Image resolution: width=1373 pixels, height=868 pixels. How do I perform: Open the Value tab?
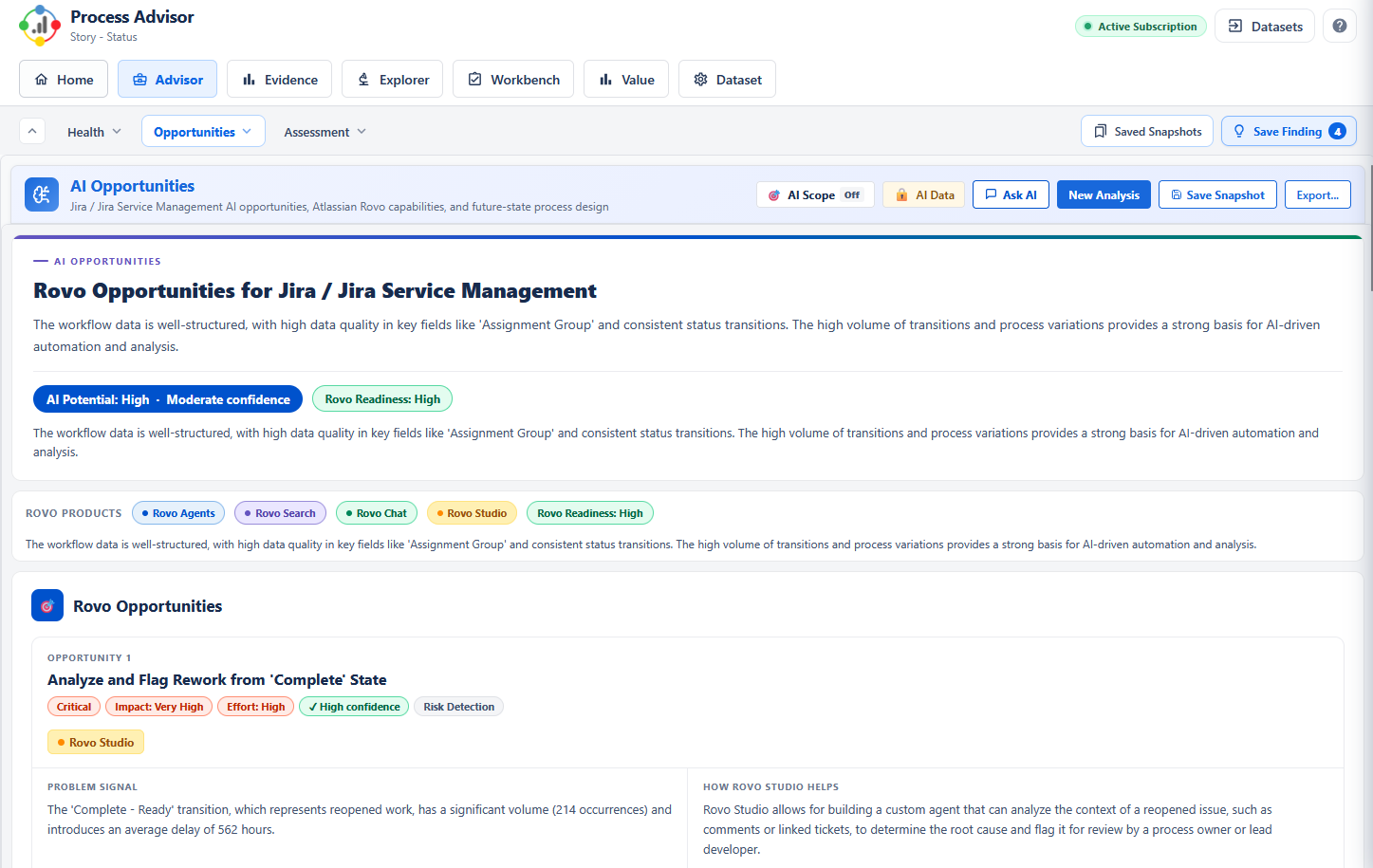pos(626,79)
